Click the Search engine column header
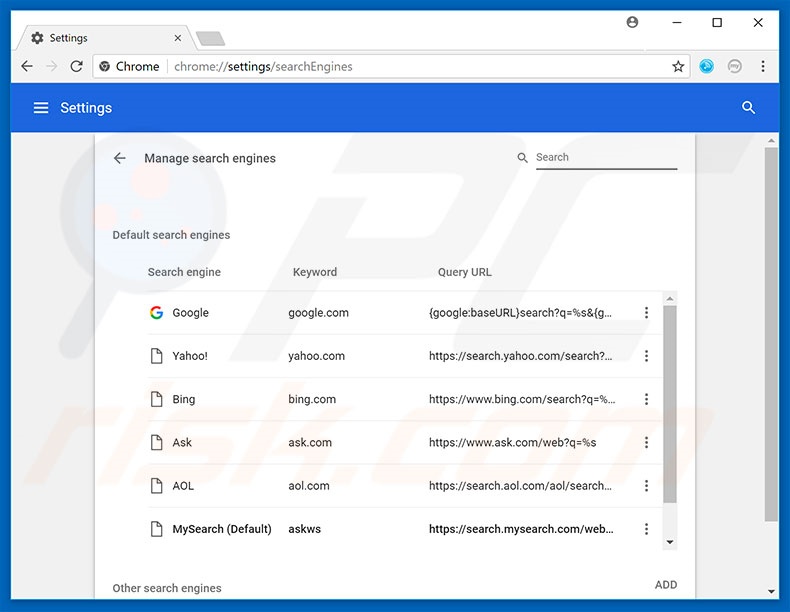 pyautogui.click(x=184, y=273)
